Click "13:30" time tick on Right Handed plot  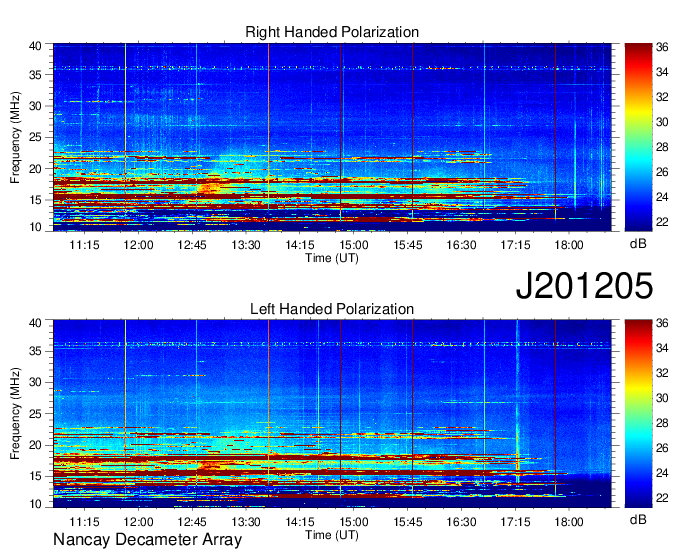point(246,245)
